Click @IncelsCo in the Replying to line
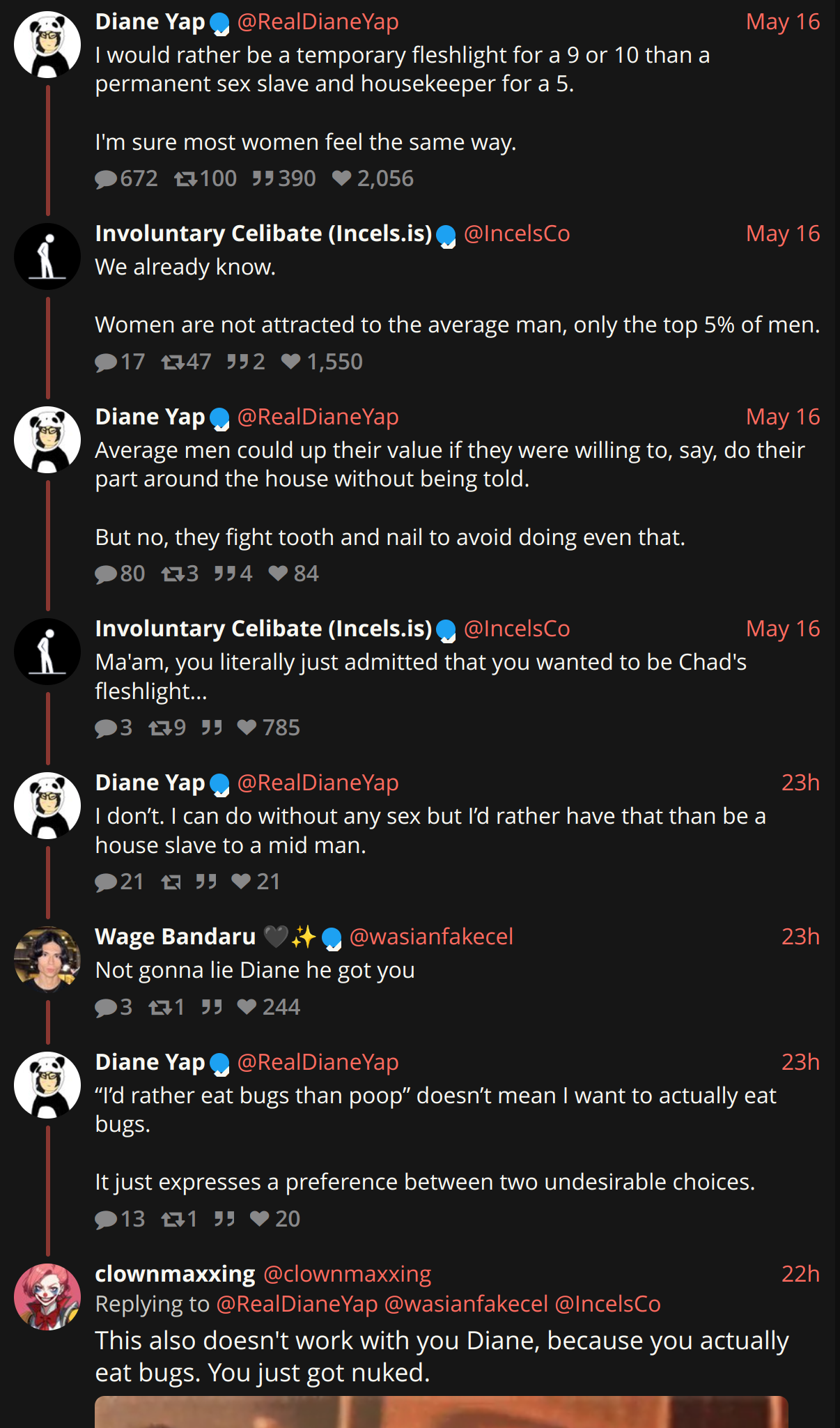The image size is (840, 1428). 607,1304
